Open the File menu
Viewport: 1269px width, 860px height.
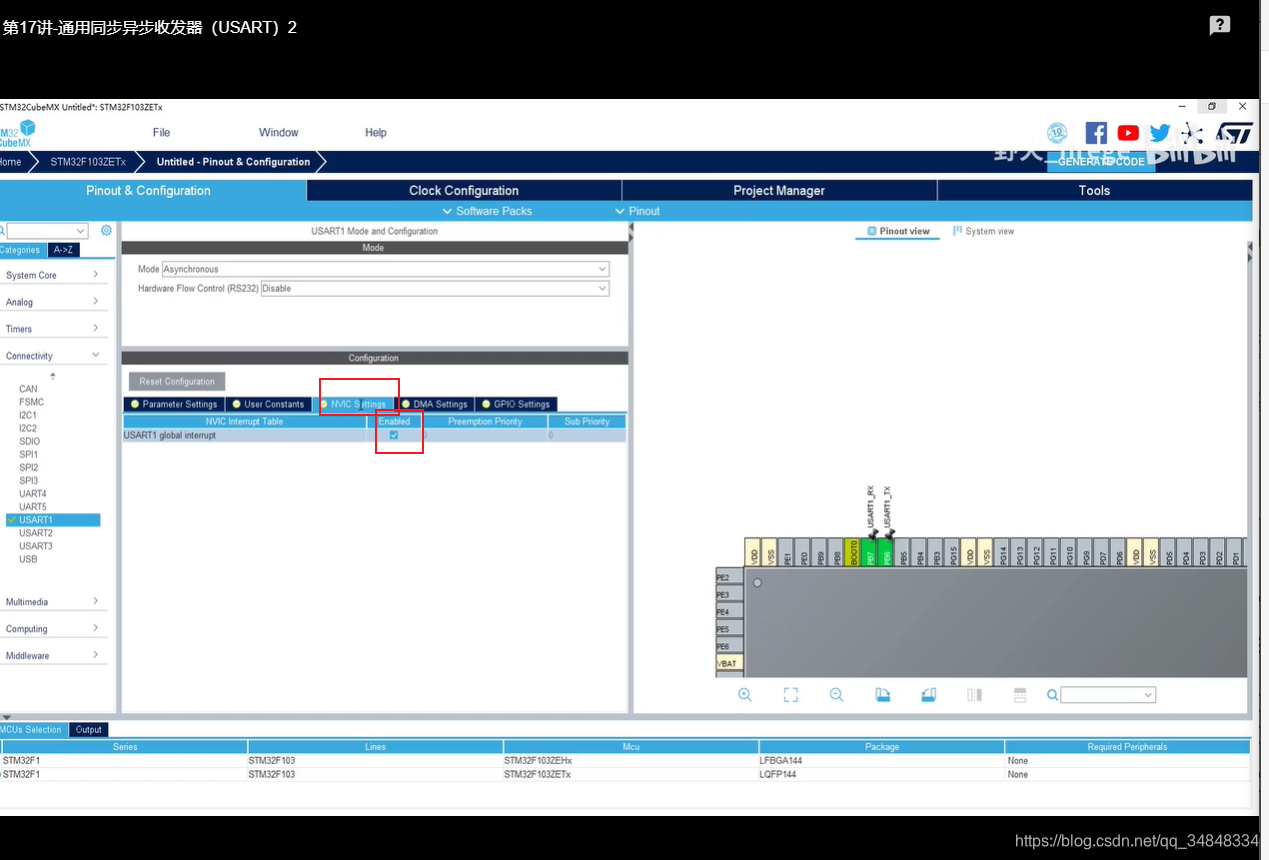pyautogui.click(x=161, y=132)
